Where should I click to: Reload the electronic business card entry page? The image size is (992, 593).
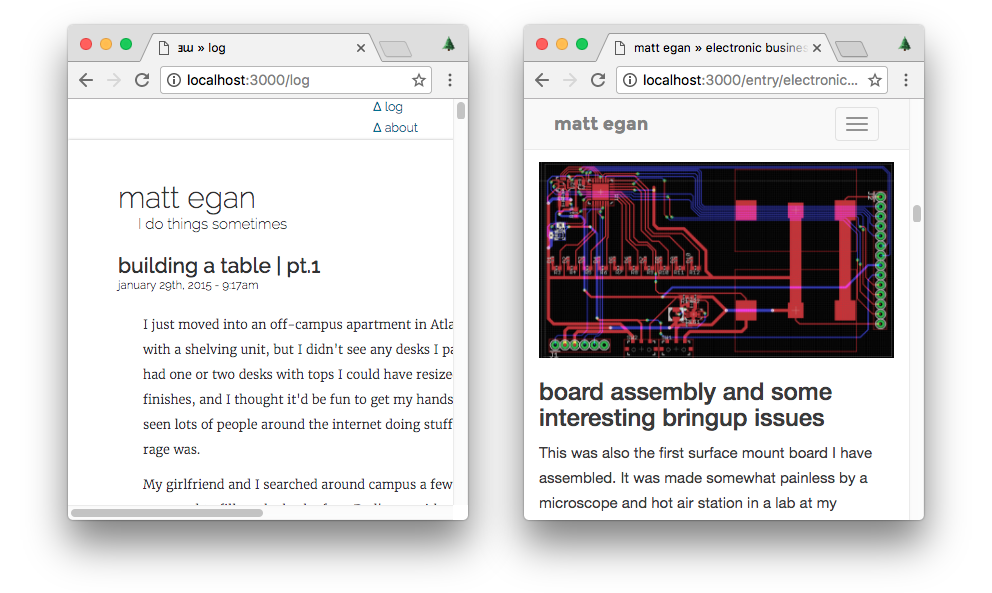[598, 80]
